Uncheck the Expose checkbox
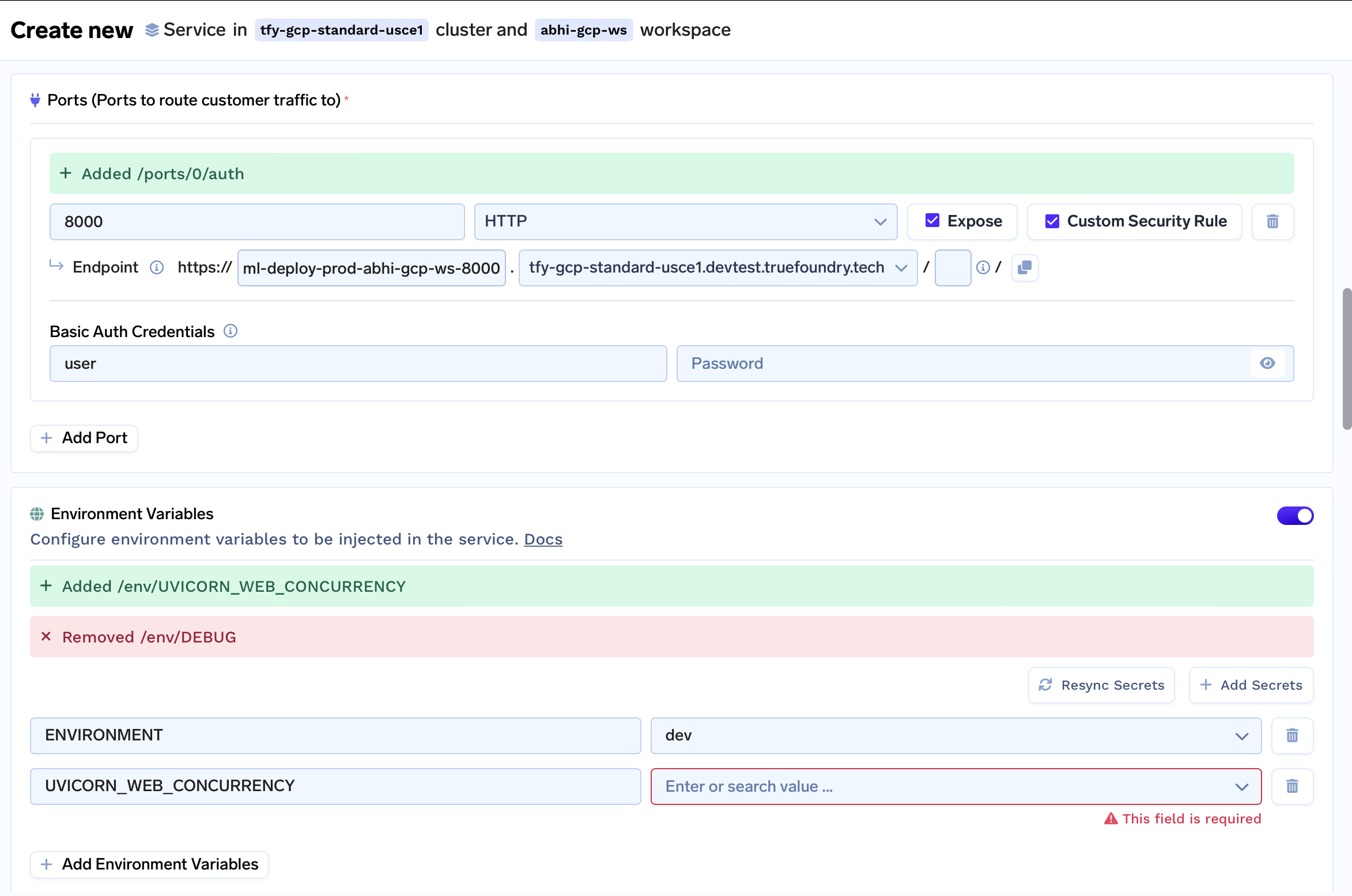 pos(932,221)
